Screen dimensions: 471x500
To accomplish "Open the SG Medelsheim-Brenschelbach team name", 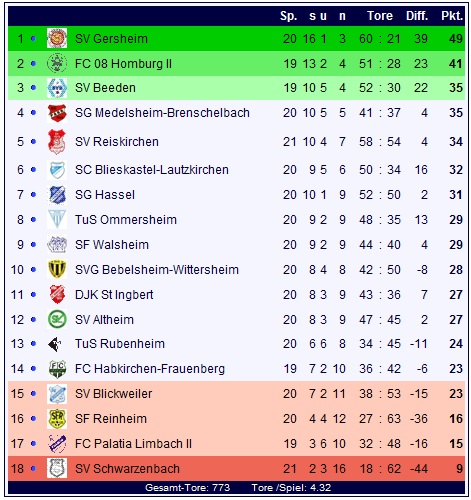I will click(162, 113).
